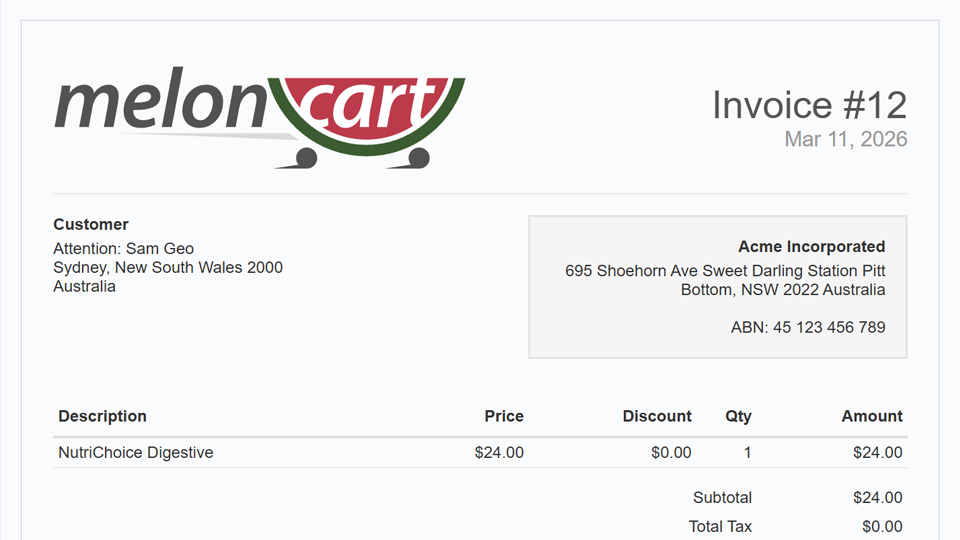
Task: Click the ABN: 45 123 456 789 text
Action: pos(808,327)
